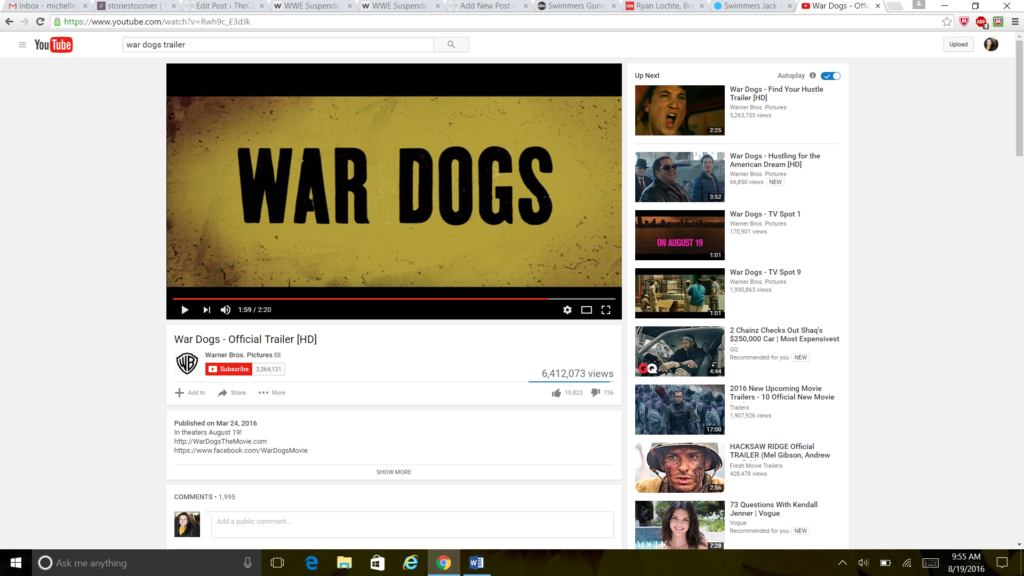Toggle the Autoplay switch off
This screenshot has width=1024, height=576.
(831, 76)
